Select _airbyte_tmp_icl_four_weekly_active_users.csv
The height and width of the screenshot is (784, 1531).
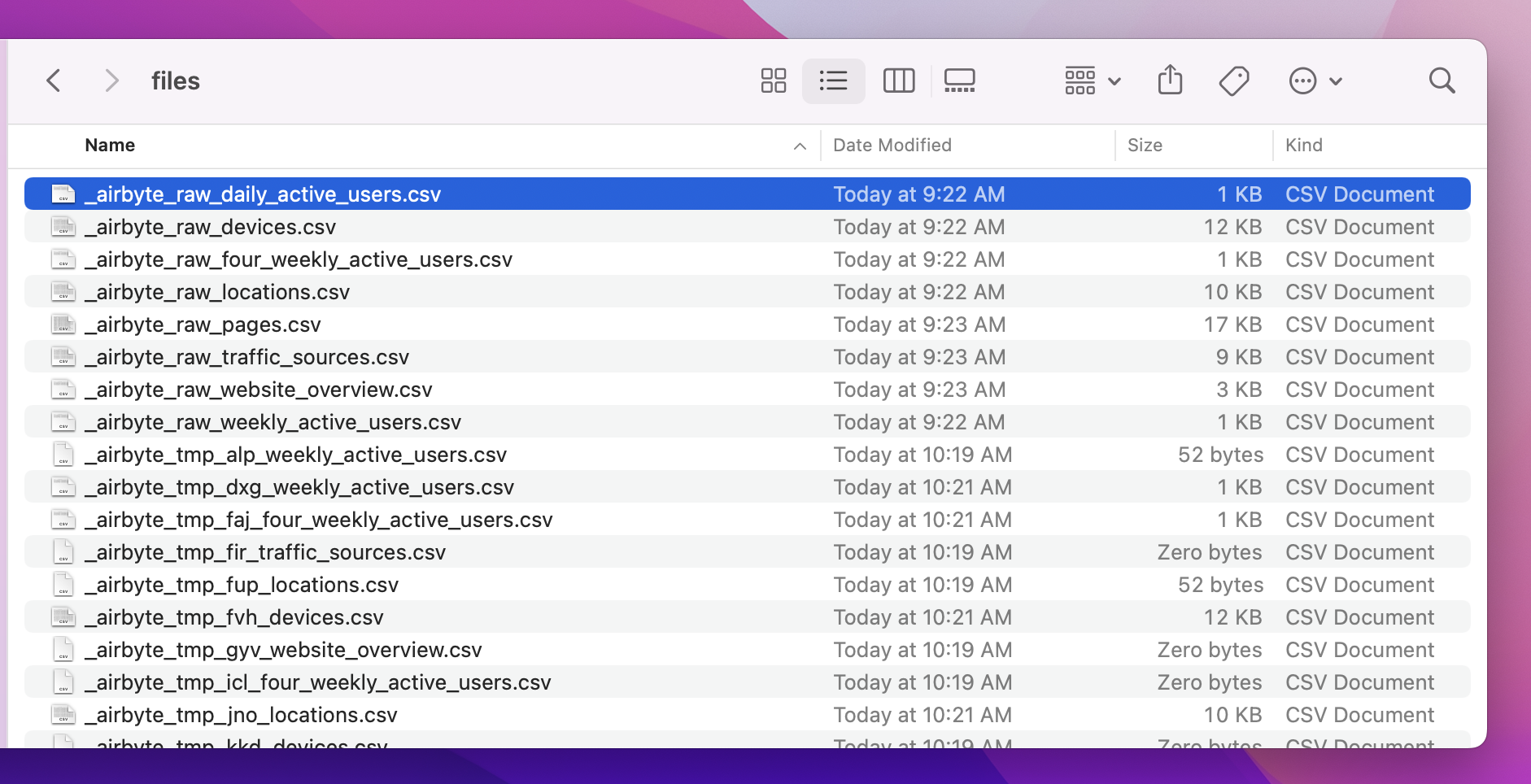pos(318,682)
